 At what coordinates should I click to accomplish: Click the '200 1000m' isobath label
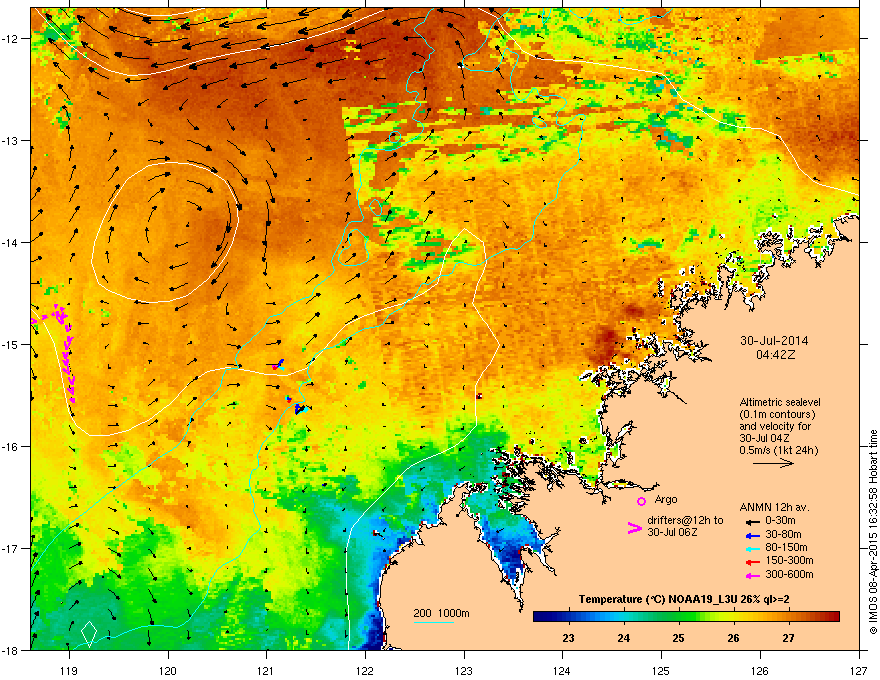coord(441,613)
